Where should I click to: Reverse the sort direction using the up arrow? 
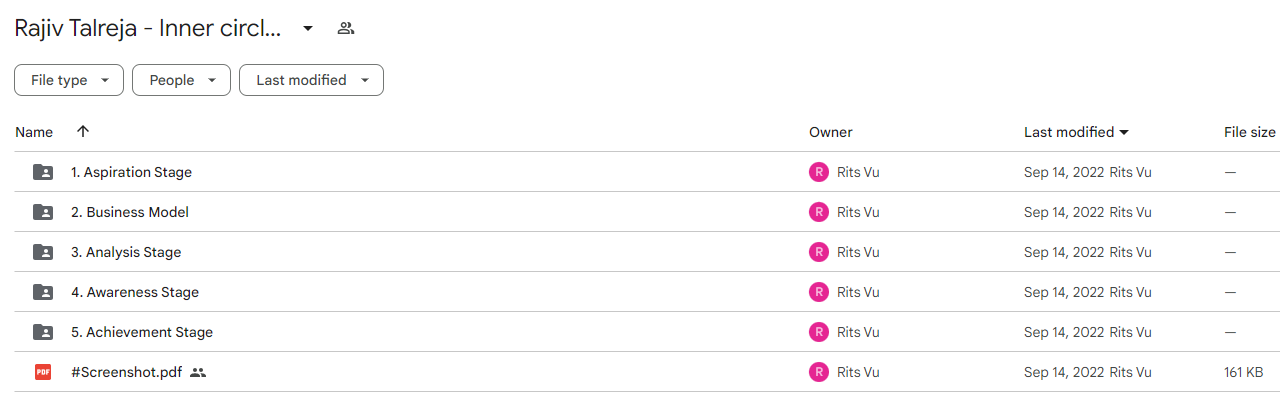(83, 131)
